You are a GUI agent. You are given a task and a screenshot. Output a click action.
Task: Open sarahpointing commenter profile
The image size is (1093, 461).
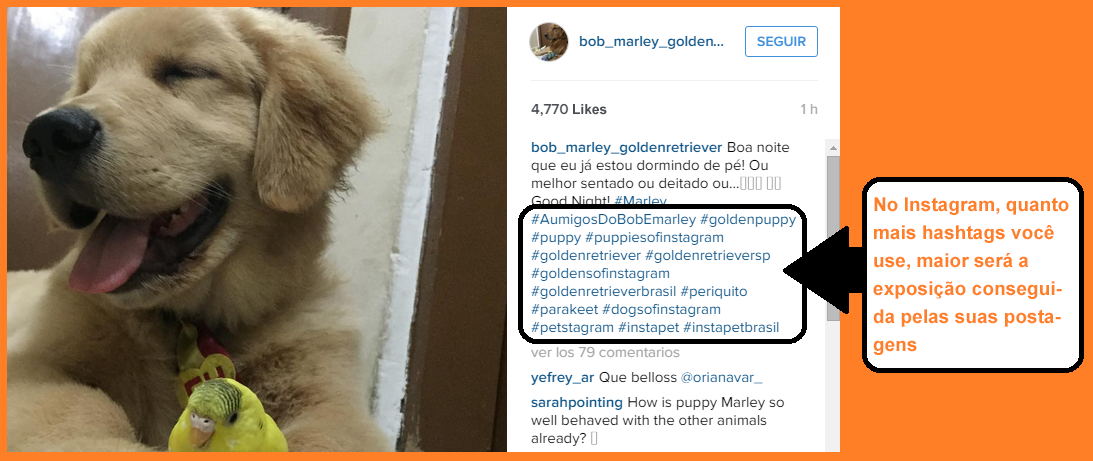[x=576, y=403]
